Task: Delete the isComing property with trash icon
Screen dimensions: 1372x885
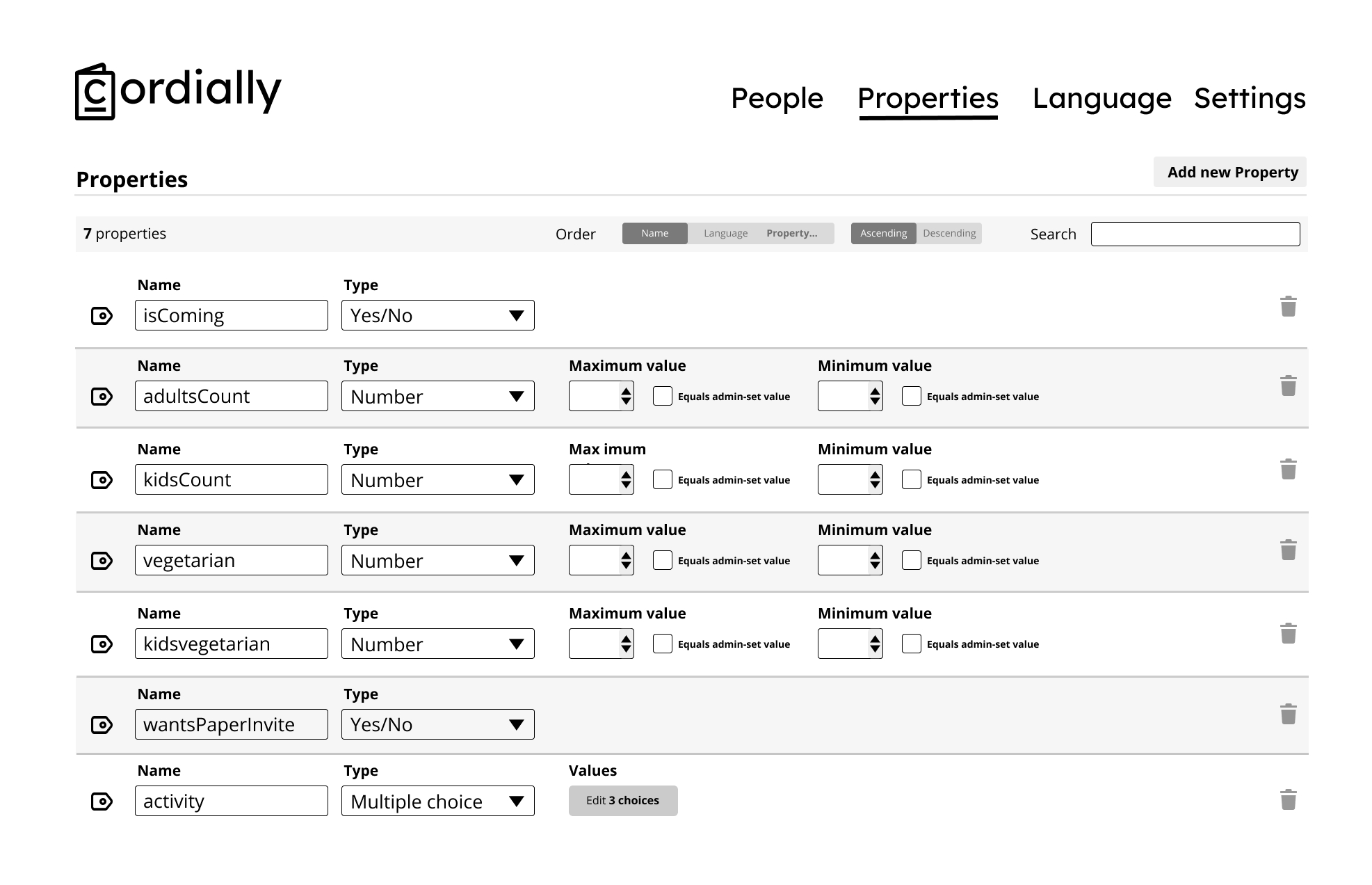Action: click(1288, 306)
